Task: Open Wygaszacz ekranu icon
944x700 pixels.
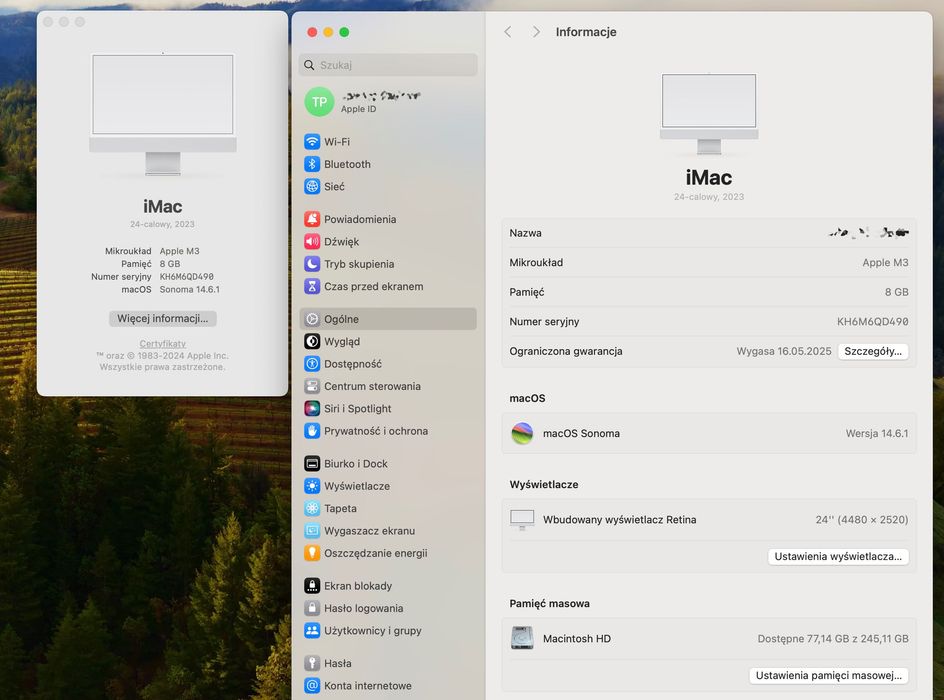Action: (x=312, y=531)
